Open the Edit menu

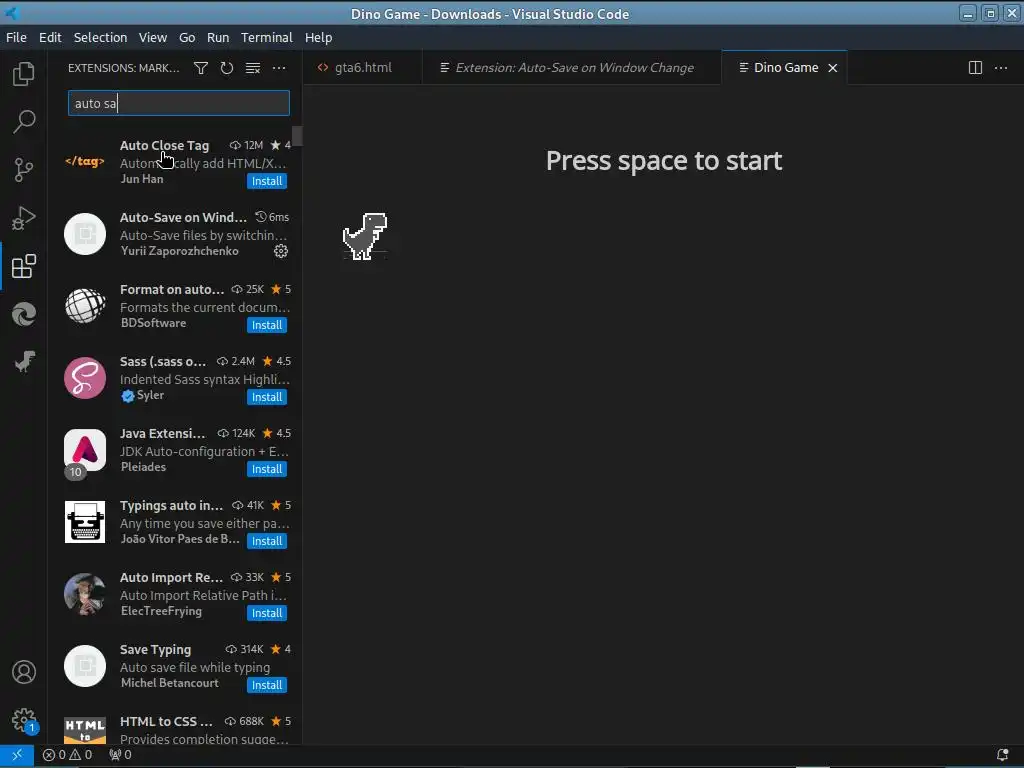coord(50,37)
